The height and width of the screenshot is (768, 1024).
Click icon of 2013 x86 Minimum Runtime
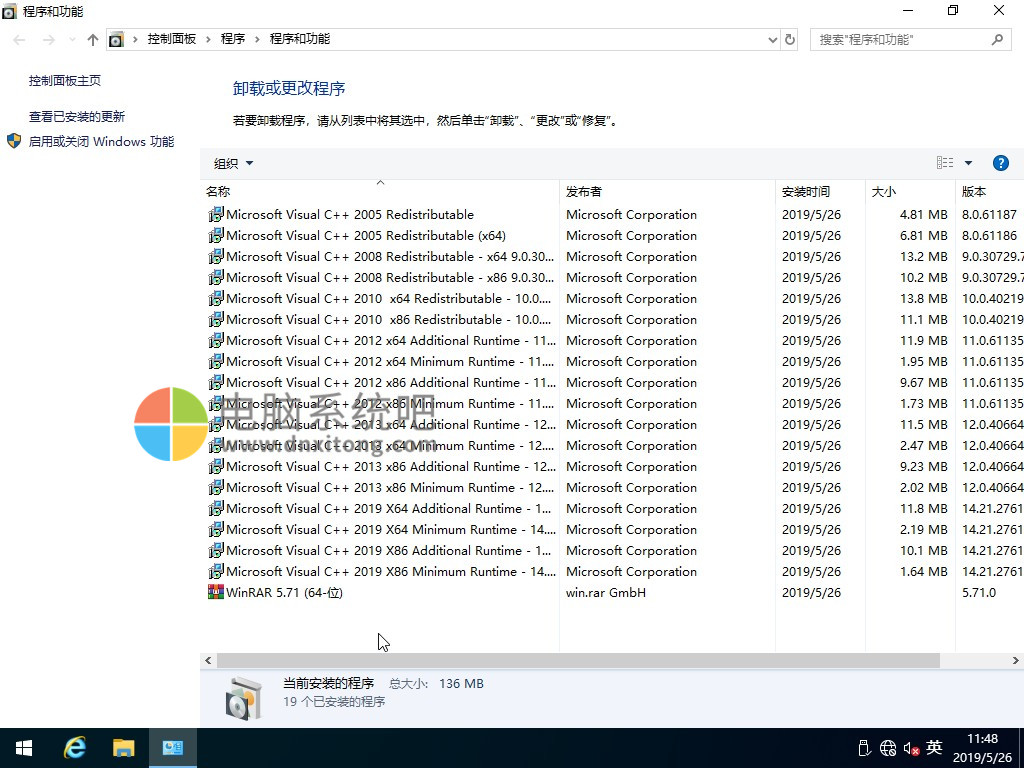(216, 487)
